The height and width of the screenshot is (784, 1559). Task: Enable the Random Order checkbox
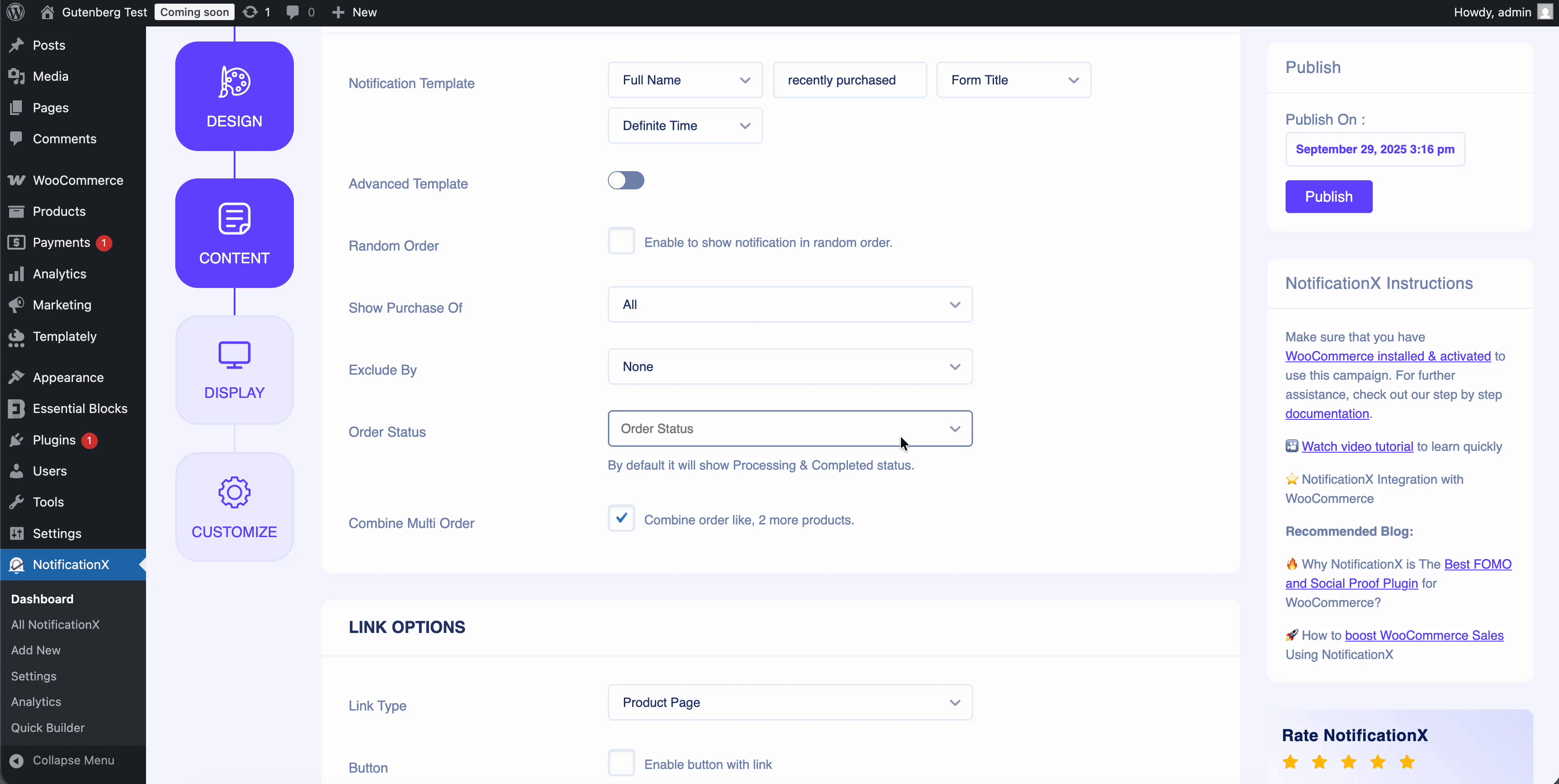point(621,241)
